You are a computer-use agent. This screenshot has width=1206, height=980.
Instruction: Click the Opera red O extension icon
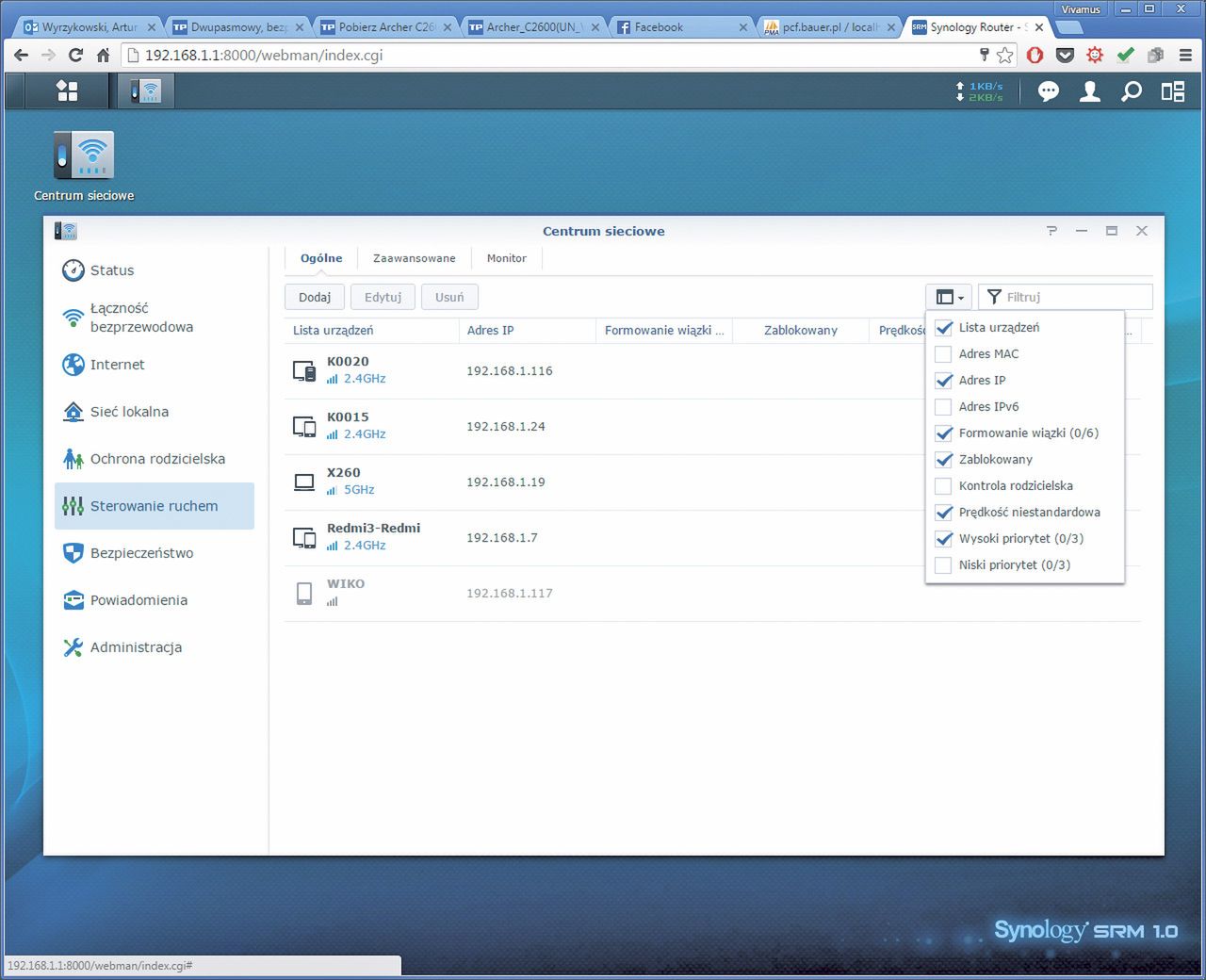pyautogui.click(x=1035, y=56)
